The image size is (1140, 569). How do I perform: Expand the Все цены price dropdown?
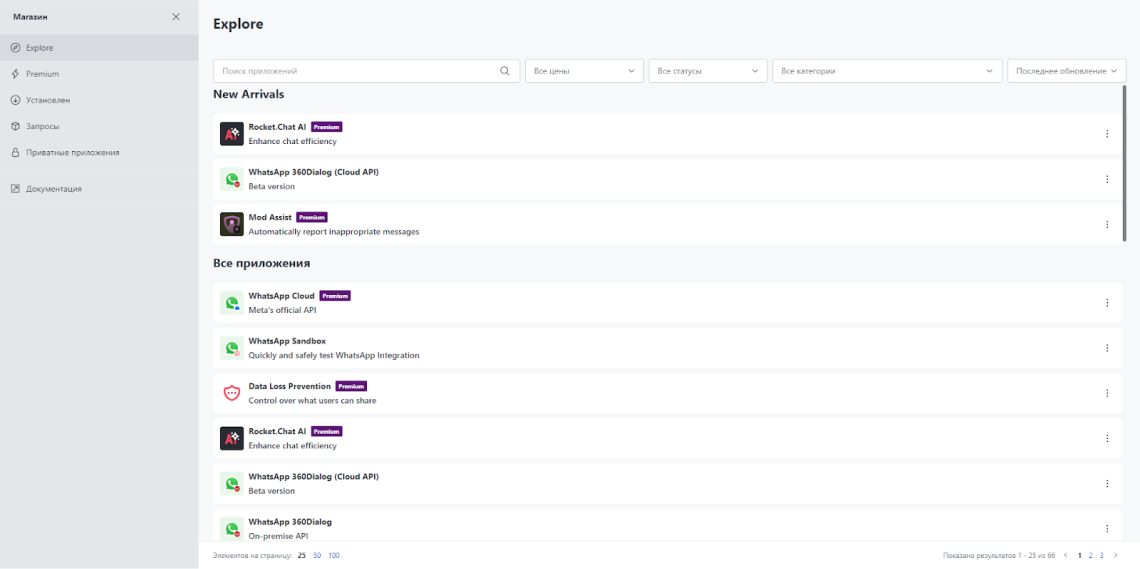[585, 71]
